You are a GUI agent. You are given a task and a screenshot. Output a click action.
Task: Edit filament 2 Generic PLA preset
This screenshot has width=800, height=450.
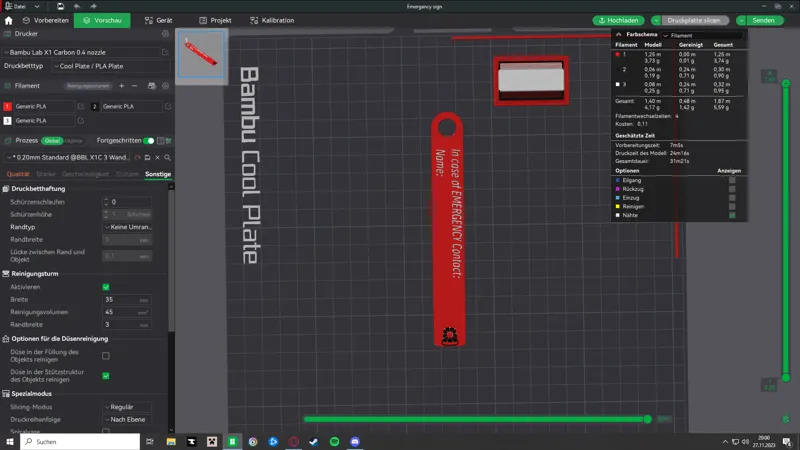pyautogui.click(x=168, y=106)
